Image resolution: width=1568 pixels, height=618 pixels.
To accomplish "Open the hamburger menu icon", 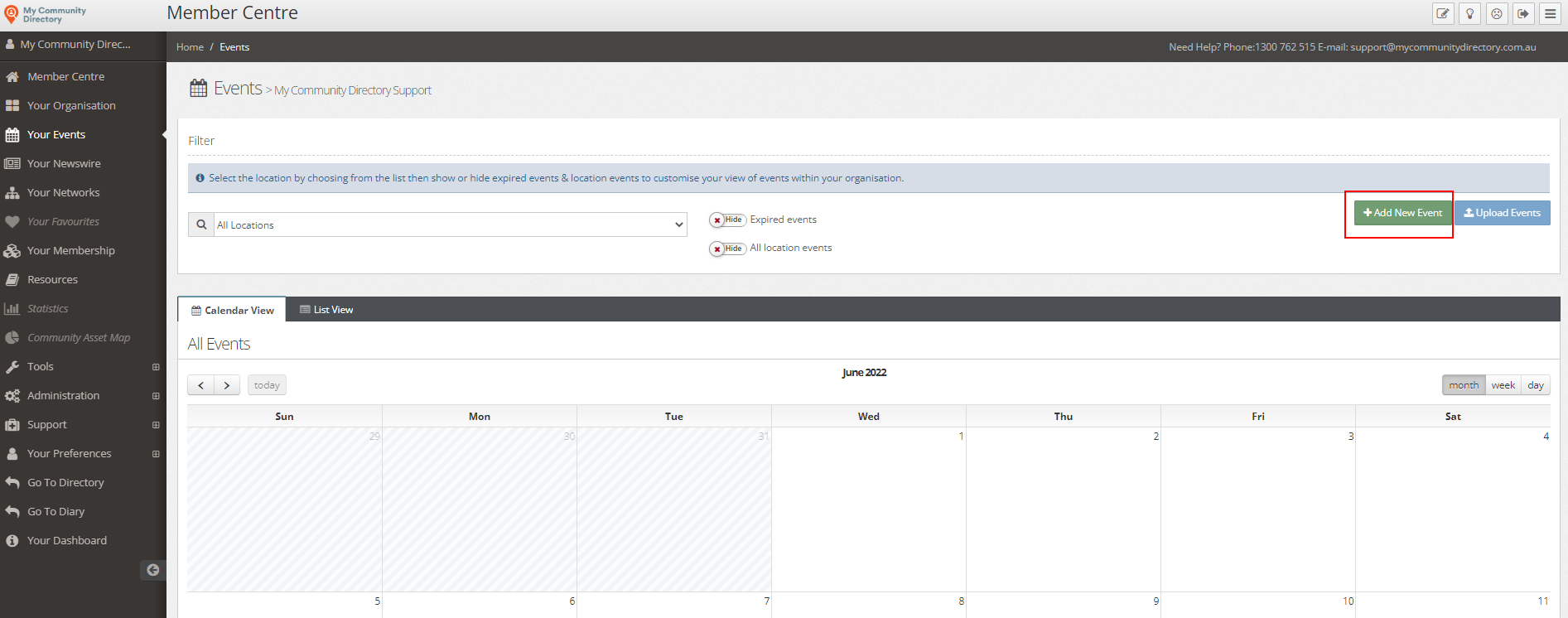I will click(x=1550, y=13).
